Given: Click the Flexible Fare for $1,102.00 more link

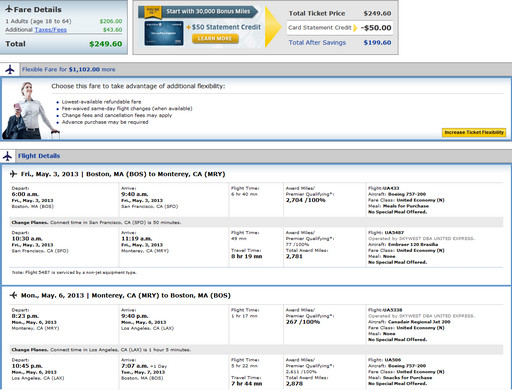Looking at the screenshot, I should [x=69, y=69].
